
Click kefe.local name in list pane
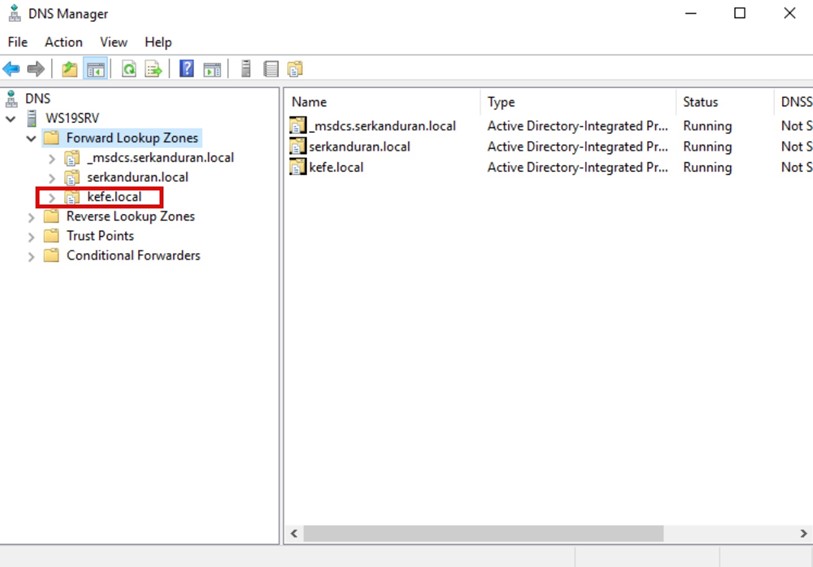pos(336,167)
